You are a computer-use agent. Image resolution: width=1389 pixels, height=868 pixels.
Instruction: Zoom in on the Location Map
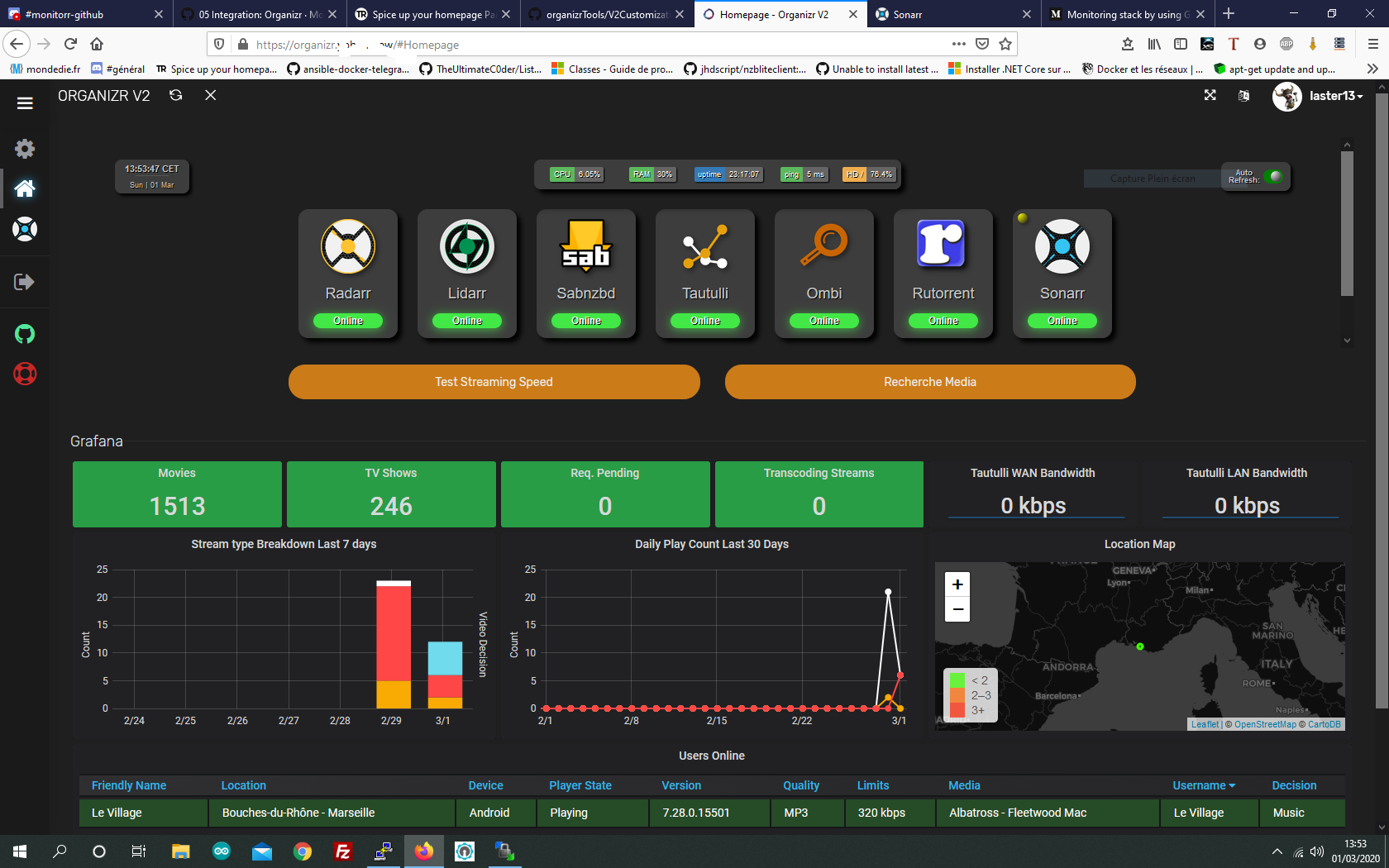[x=957, y=584]
